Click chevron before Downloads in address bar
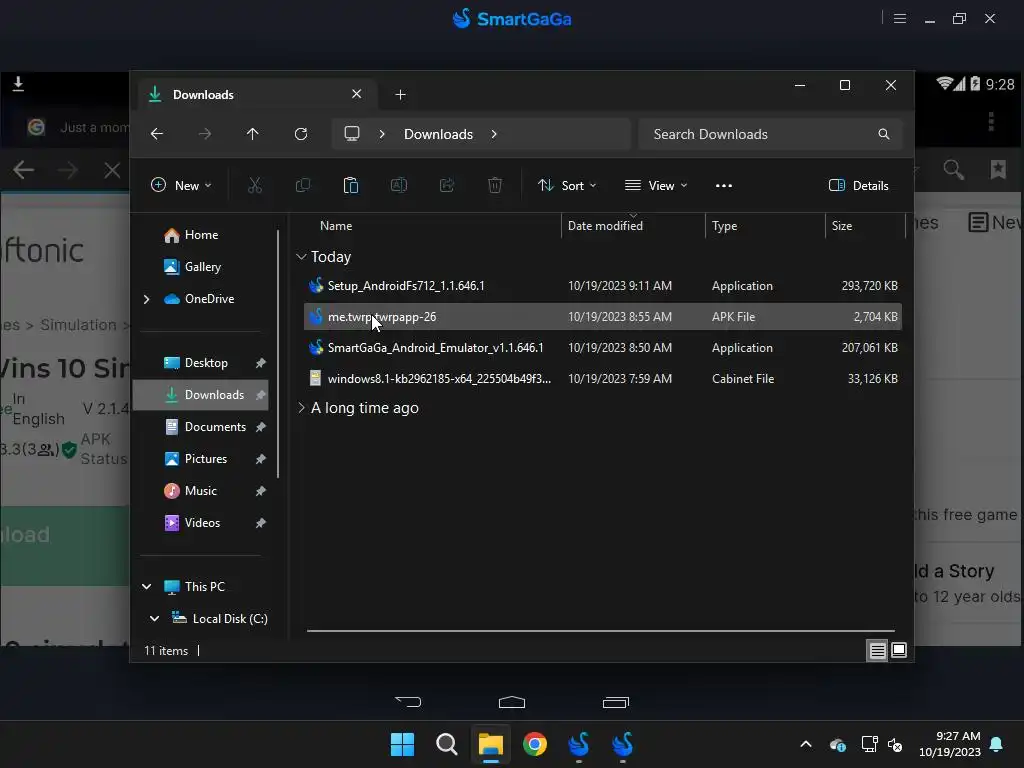The height and width of the screenshot is (768, 1024). click(382, 134)
